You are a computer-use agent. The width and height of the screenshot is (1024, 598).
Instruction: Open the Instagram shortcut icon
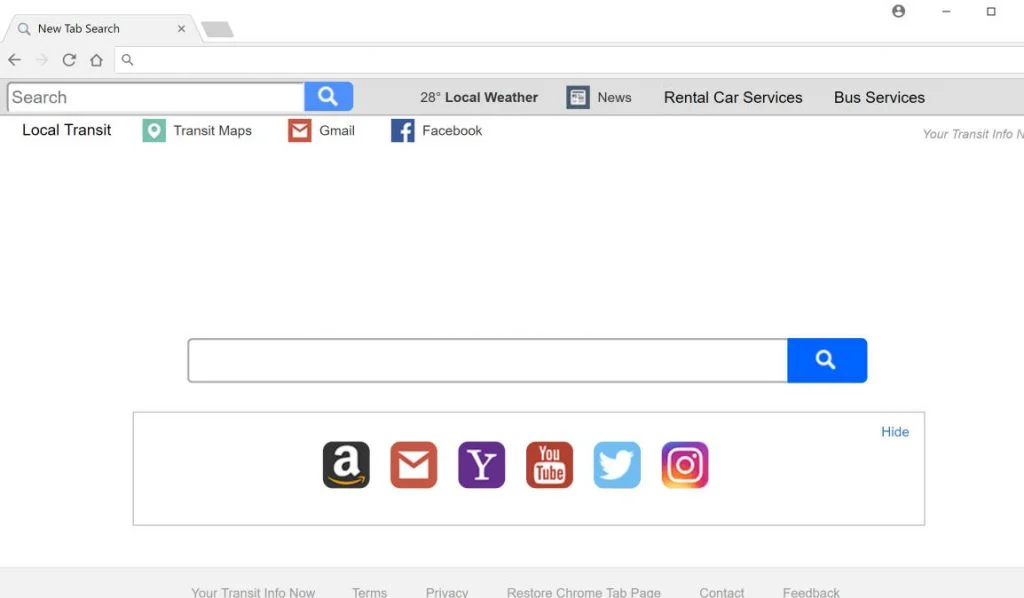pos(685,465)
